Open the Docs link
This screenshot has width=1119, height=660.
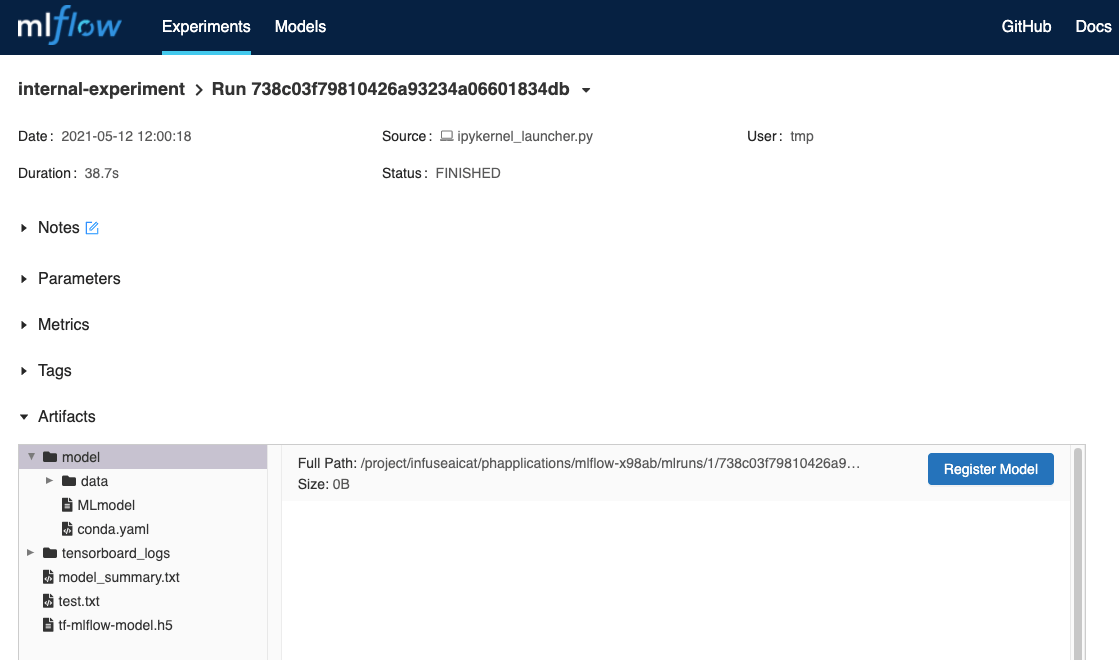click(1093, 26)
